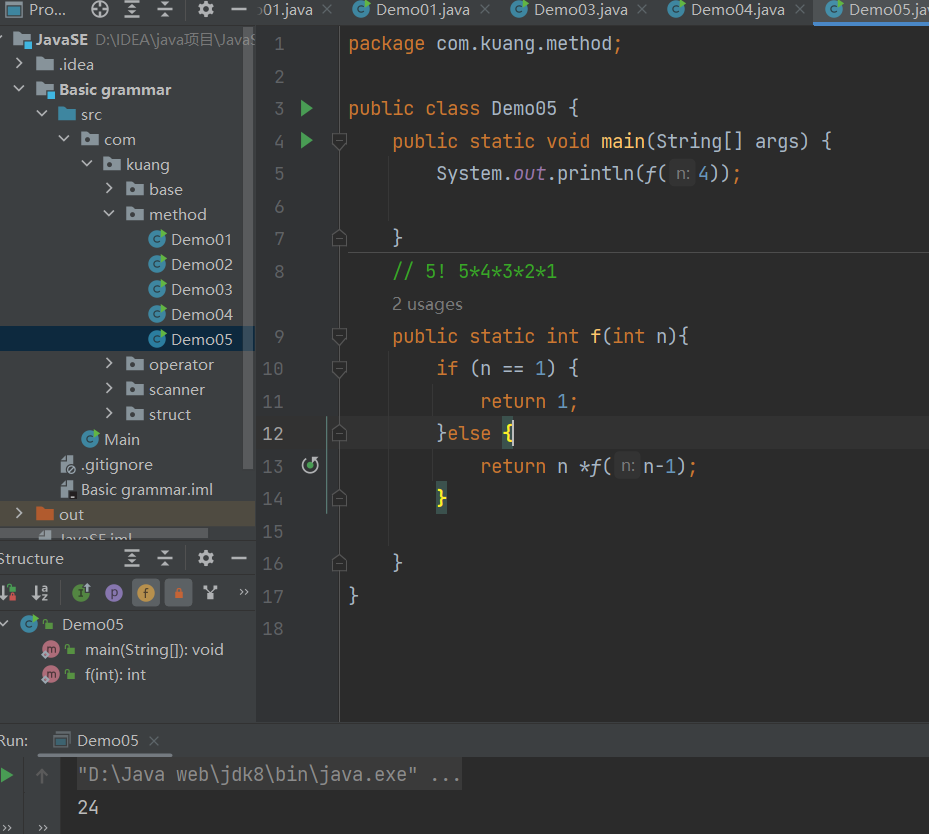
Task: Expand the operator package folder
Action: (x=110, y=364)
